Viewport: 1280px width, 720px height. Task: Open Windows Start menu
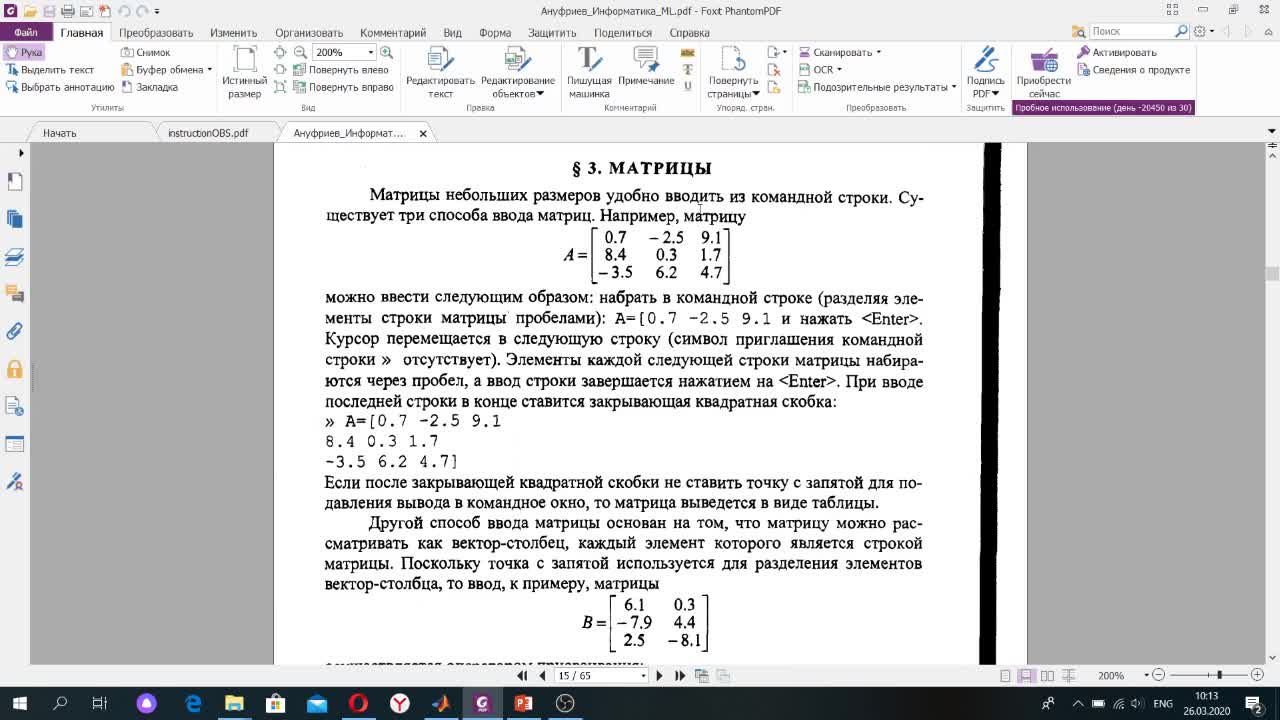tap(19, 703)
